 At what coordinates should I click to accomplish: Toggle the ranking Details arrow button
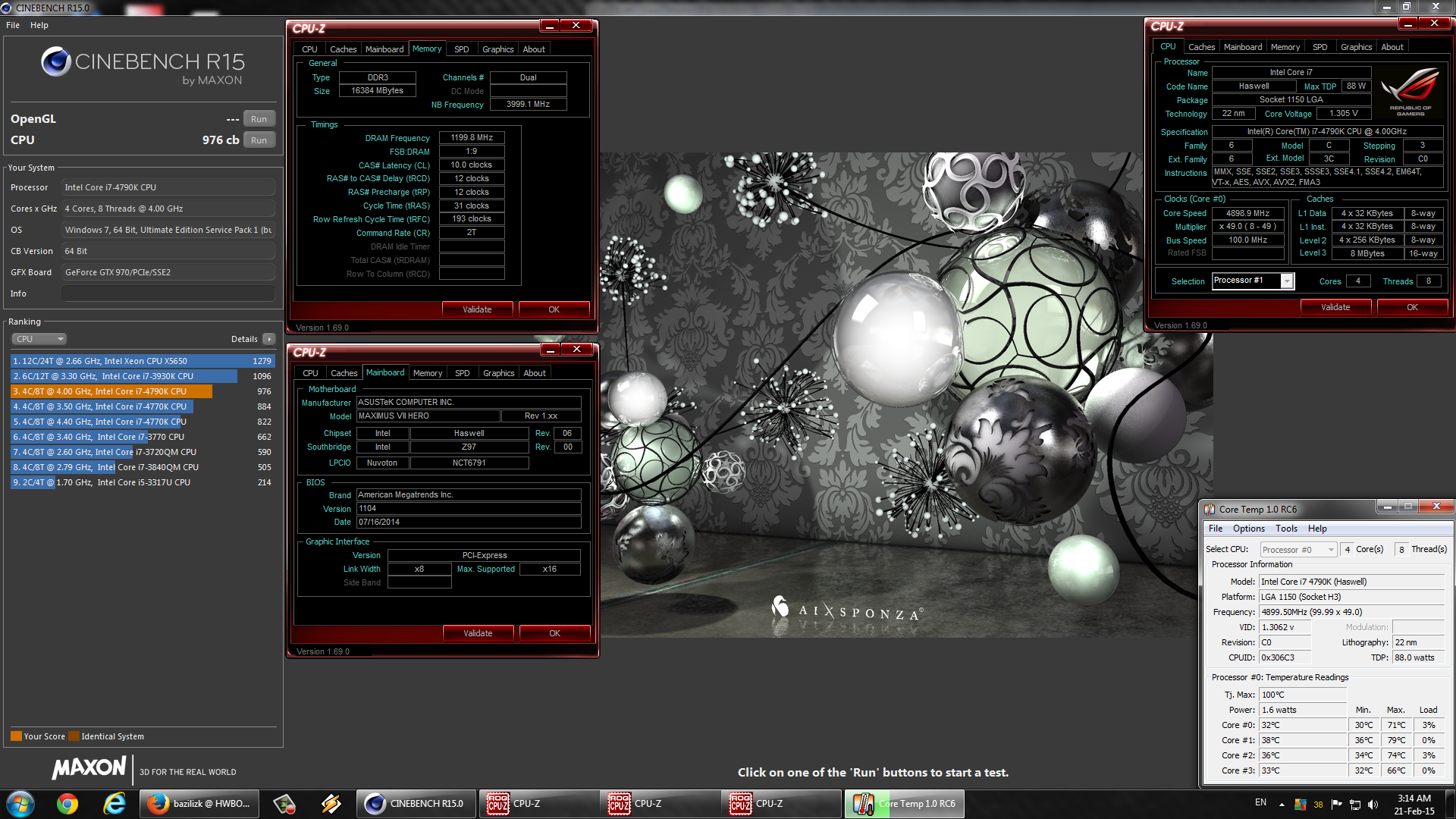[x=268, y=339]
